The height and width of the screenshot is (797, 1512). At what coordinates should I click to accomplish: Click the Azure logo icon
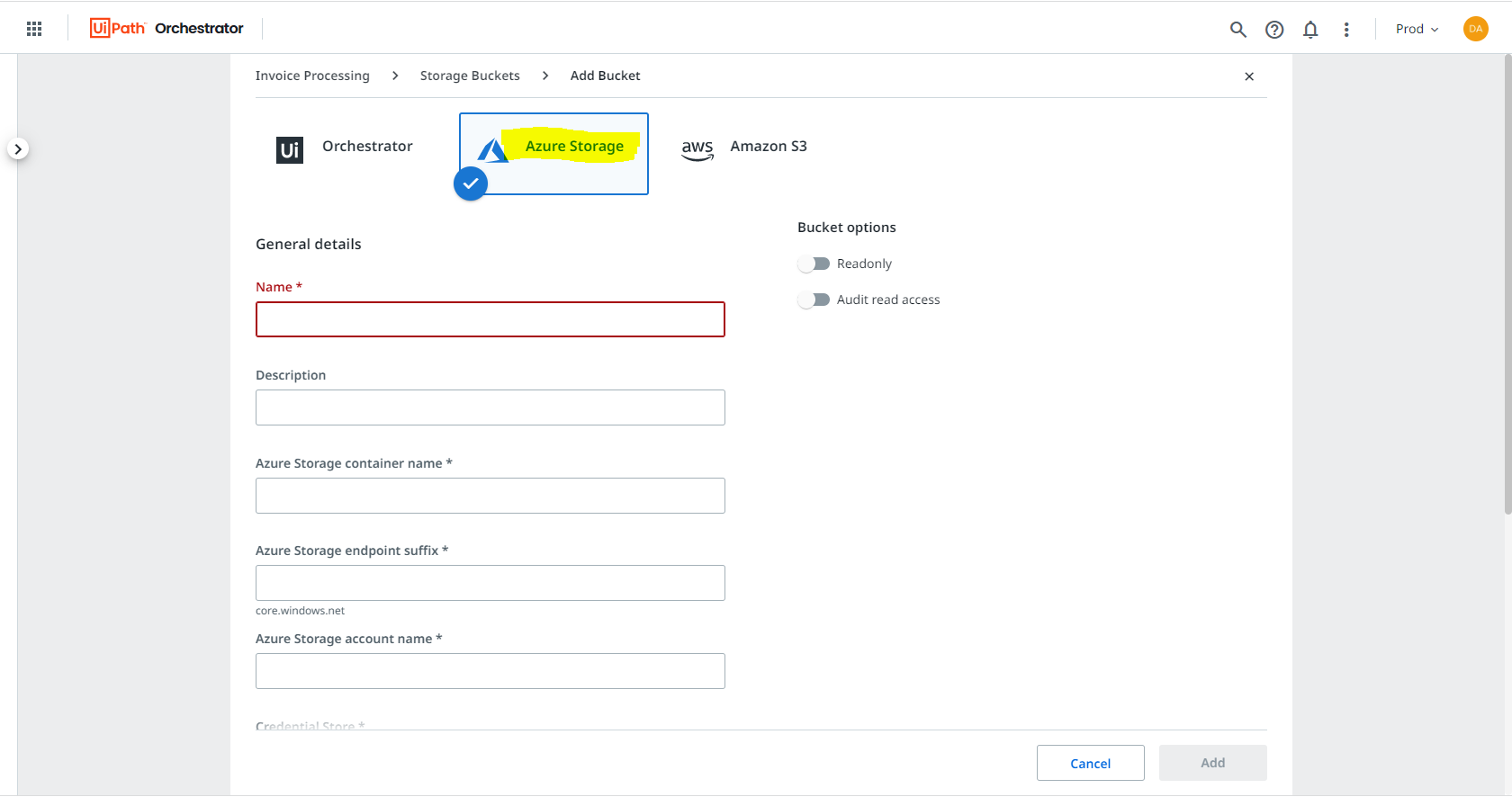click(x=492, y=150)
